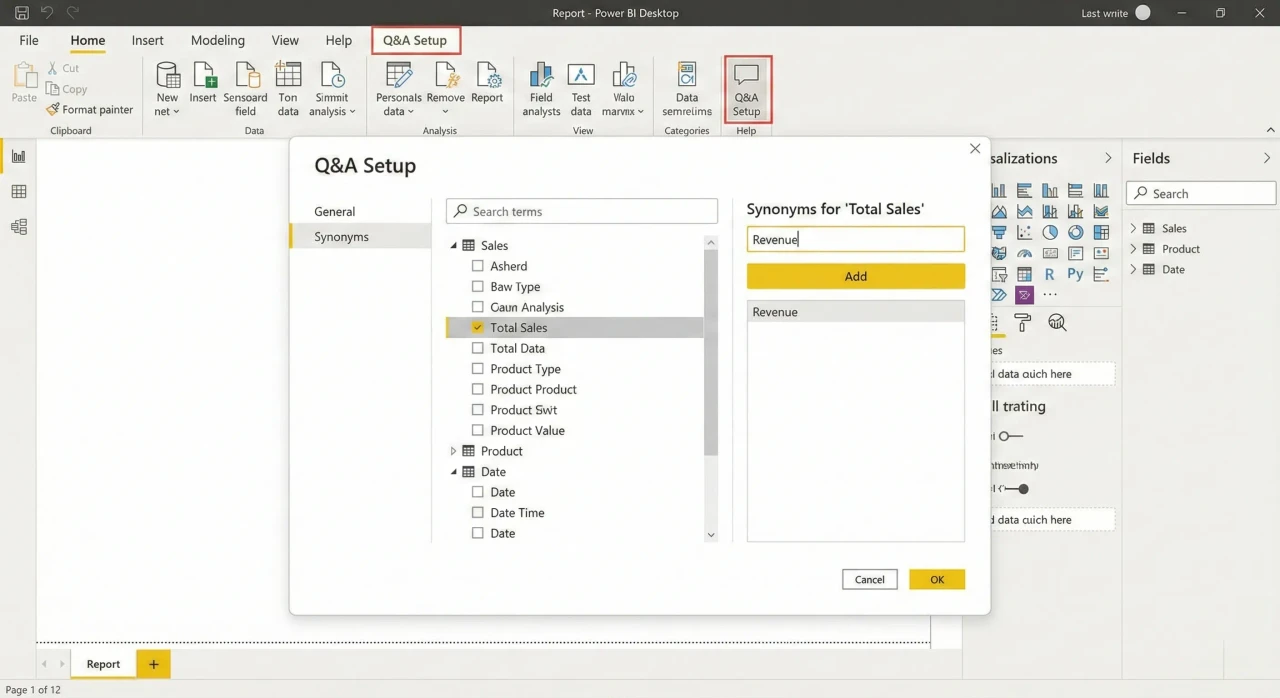Click the redo arrow in title bar
Image resolution: width=1280 pixels, height=698 pixels.
pyautogui.click(x=72, y=13)
